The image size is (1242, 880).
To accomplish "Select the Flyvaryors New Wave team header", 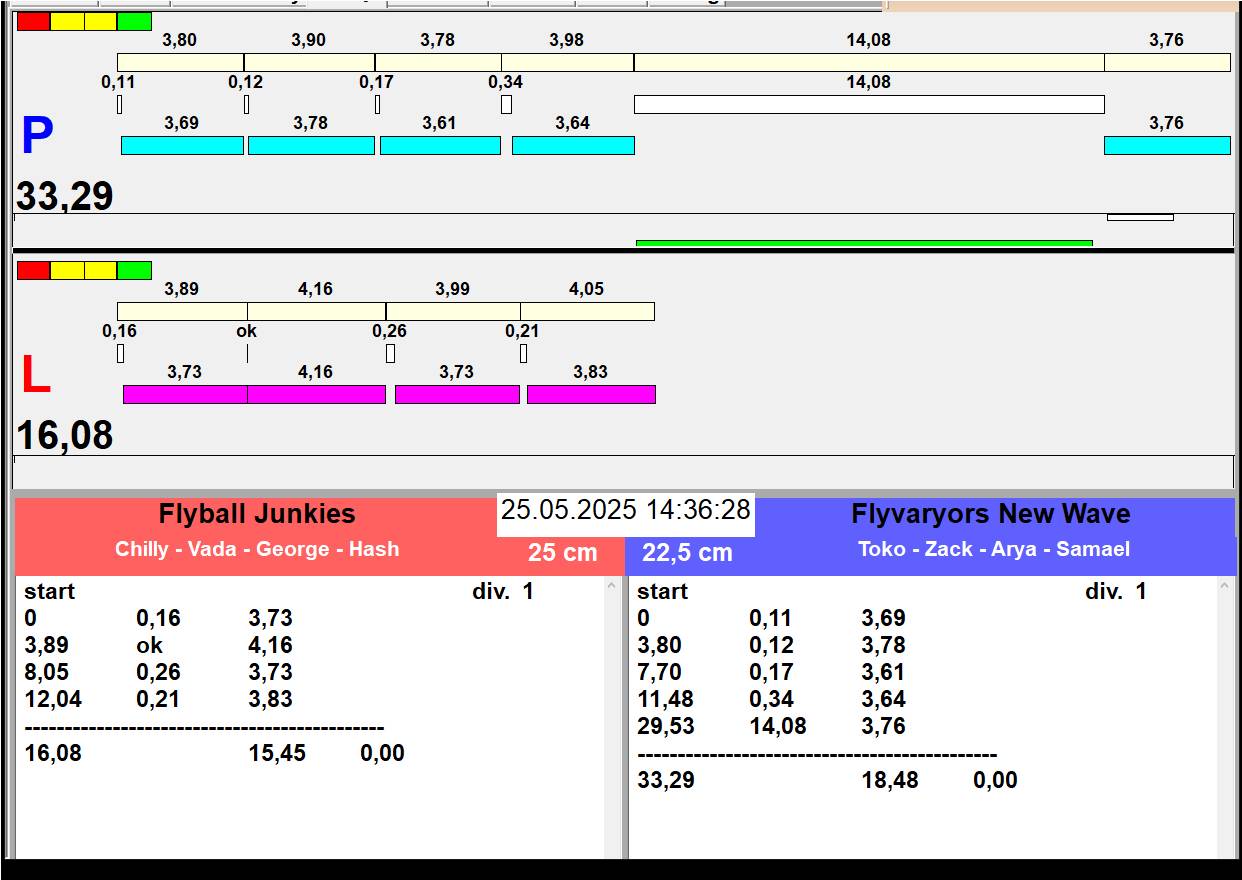I will 990,514.
